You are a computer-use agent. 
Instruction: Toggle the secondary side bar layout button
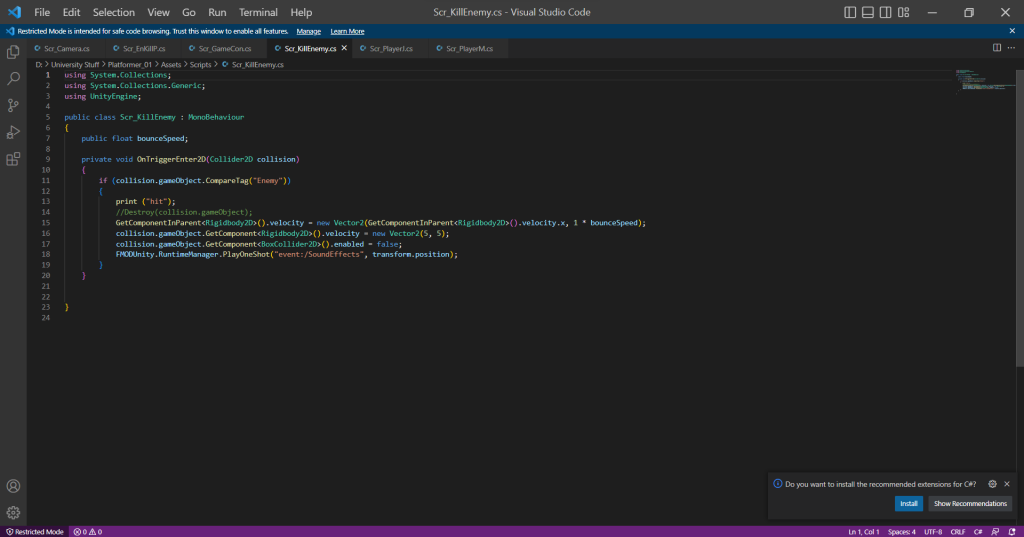(886, 12)
